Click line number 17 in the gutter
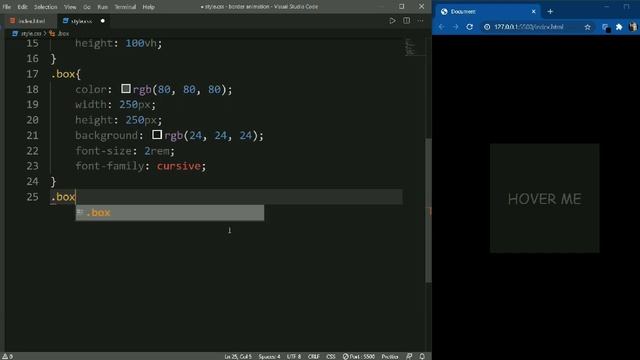 coord(32,74)
